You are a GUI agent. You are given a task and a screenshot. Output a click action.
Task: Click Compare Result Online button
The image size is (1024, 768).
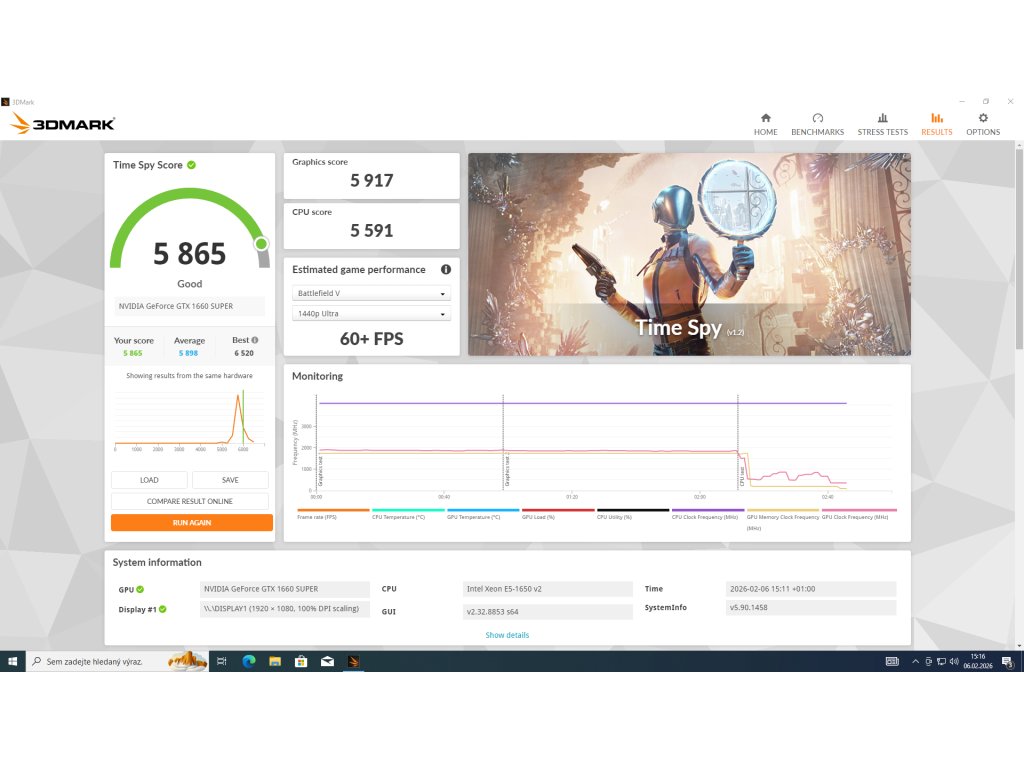(x=190, y=501)
